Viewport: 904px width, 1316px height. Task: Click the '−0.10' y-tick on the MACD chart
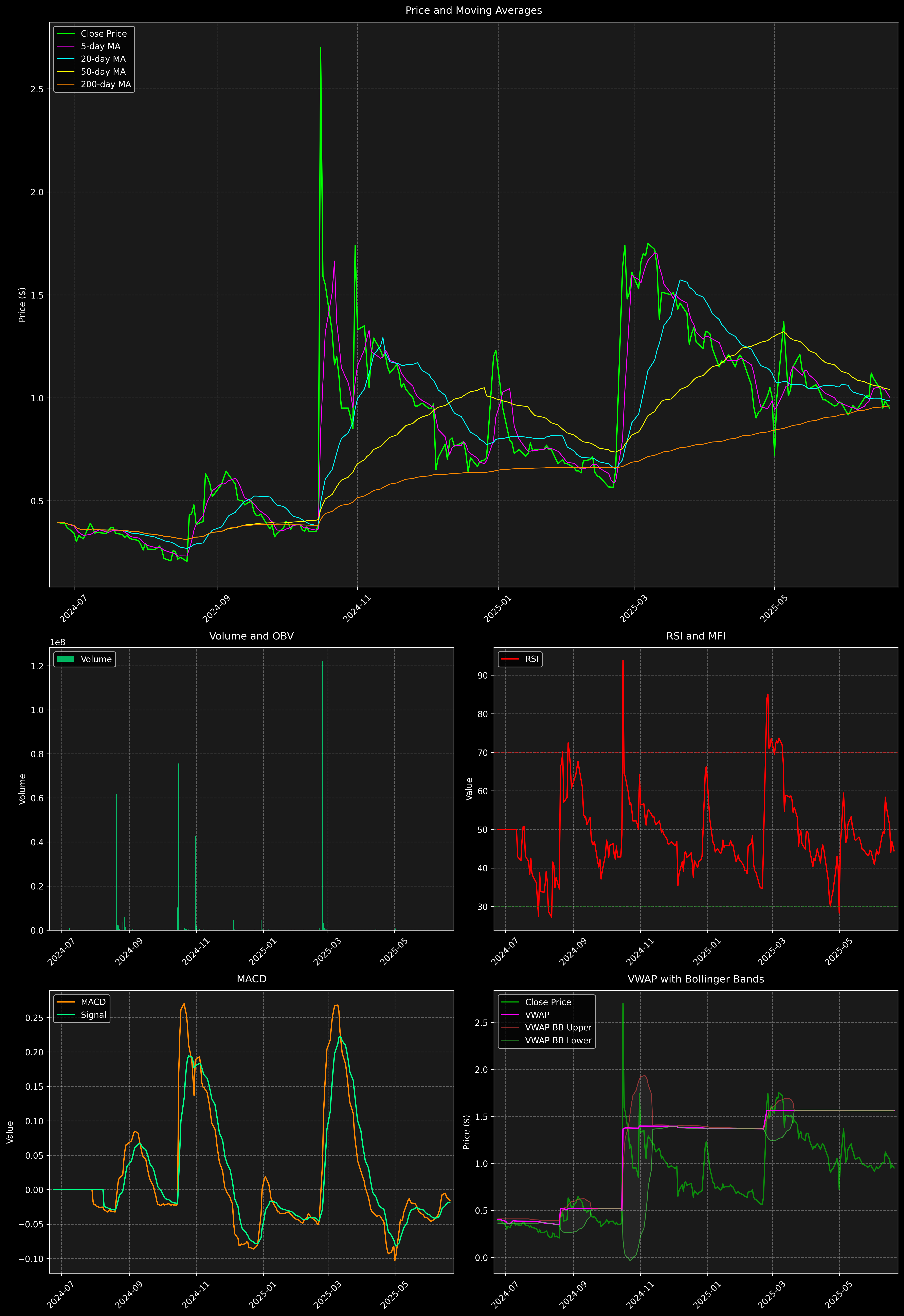click(31, 1259)
